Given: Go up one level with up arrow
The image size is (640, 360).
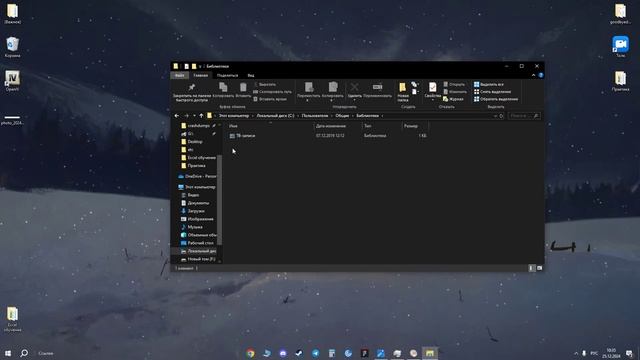Looking at the screenshot, I should [201, 116].
